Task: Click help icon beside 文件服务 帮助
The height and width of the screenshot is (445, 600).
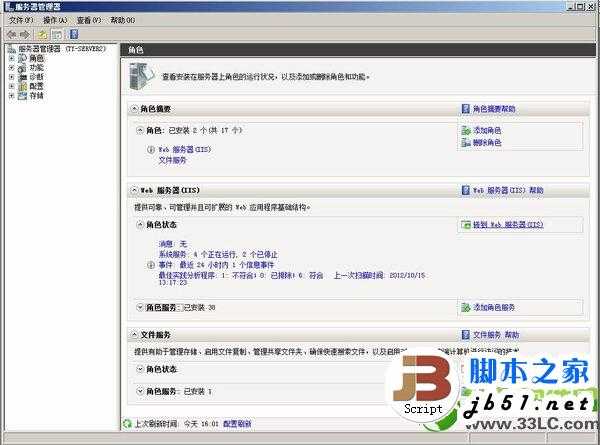Action: (x=465, y=335)
